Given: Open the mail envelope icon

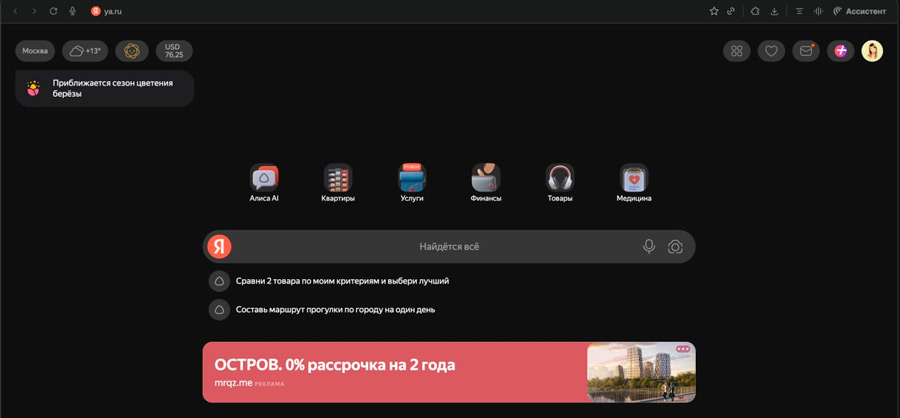Looking at the screenshot, I should [x=805, y=51].
